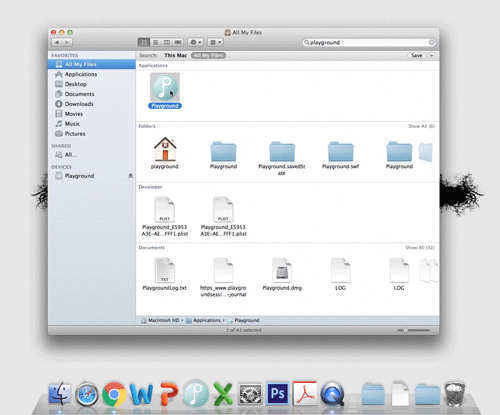Set search scope to All My Files
This screenshot has width=500, height=415.
click(x=208, y=55)
